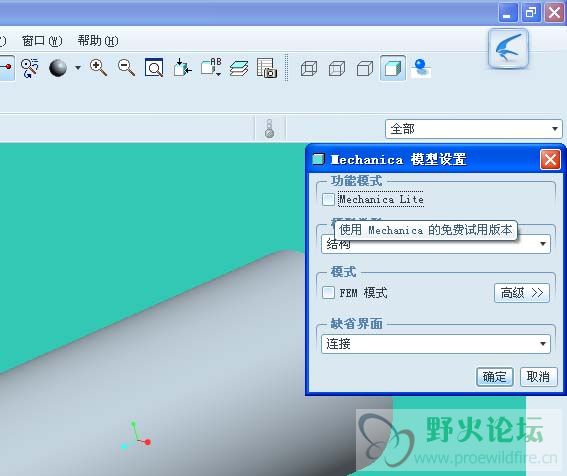This screenshot has width=567, height=476.
Task: Click the zoom in magnifier
Action: 98,68
